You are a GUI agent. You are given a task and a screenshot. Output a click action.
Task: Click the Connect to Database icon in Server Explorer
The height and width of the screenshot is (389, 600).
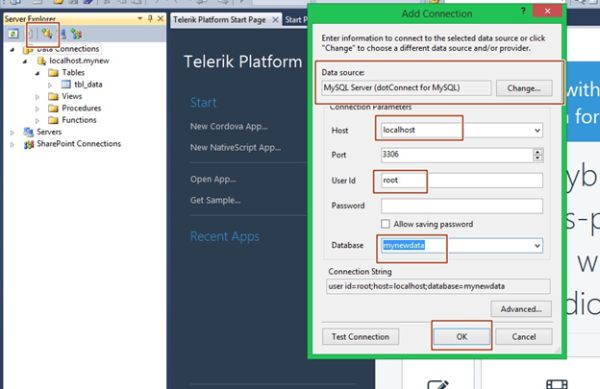click(x=47, y=34)
